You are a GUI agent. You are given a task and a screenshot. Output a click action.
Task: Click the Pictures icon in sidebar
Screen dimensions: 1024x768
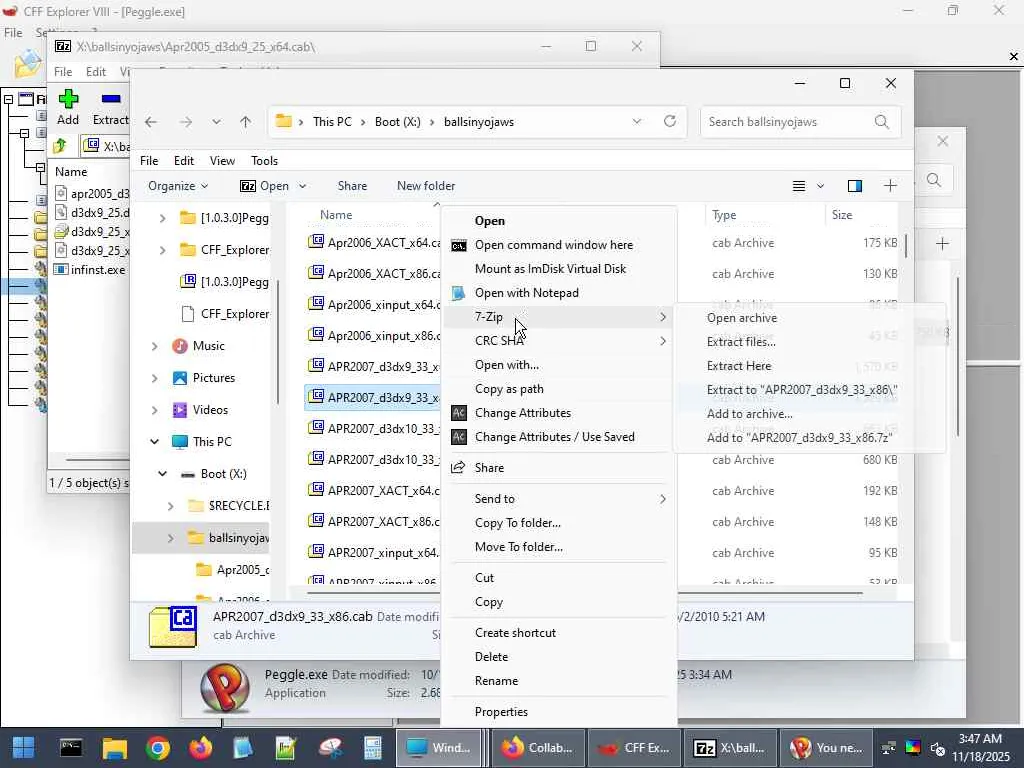(x=180, y=378)
